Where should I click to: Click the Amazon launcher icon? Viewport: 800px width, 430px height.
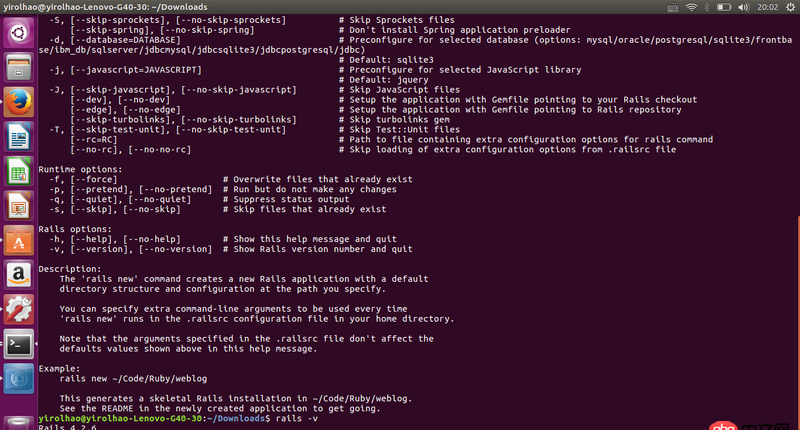pos(18,274)
